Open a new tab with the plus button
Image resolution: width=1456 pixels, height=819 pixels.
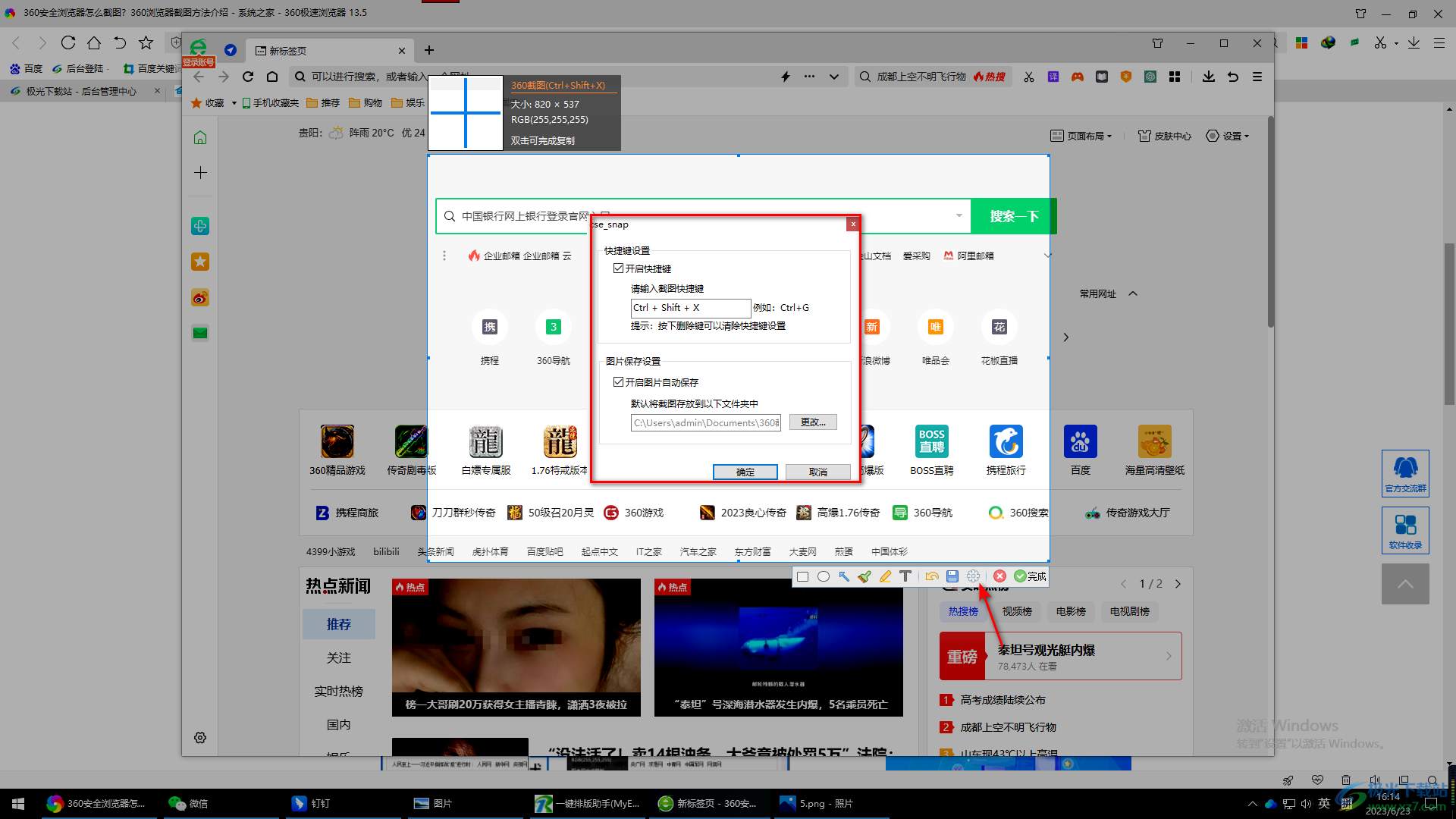click(429, 50)
